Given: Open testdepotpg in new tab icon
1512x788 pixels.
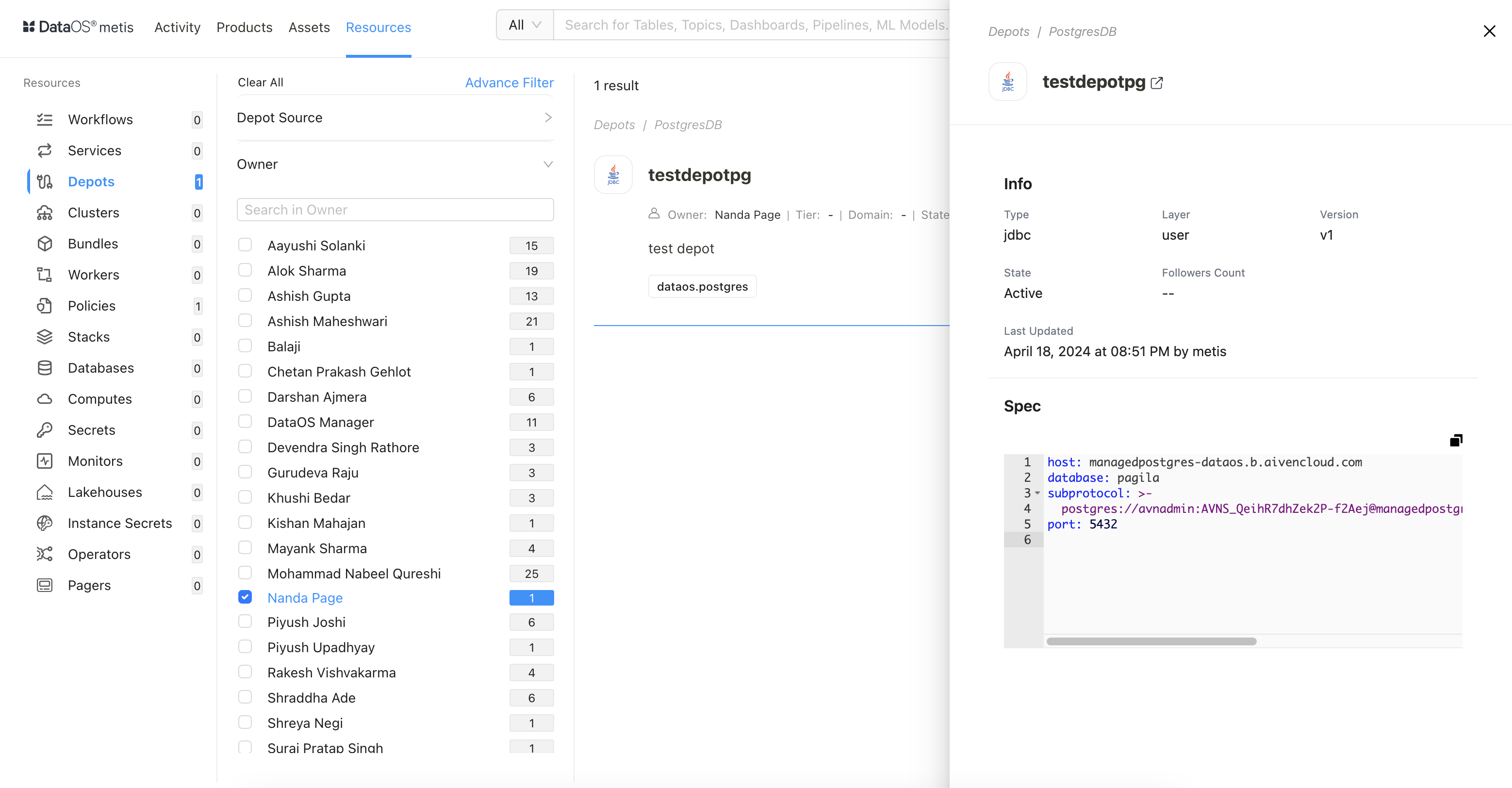Looking at the screenshot, I should pos(1157,83).
